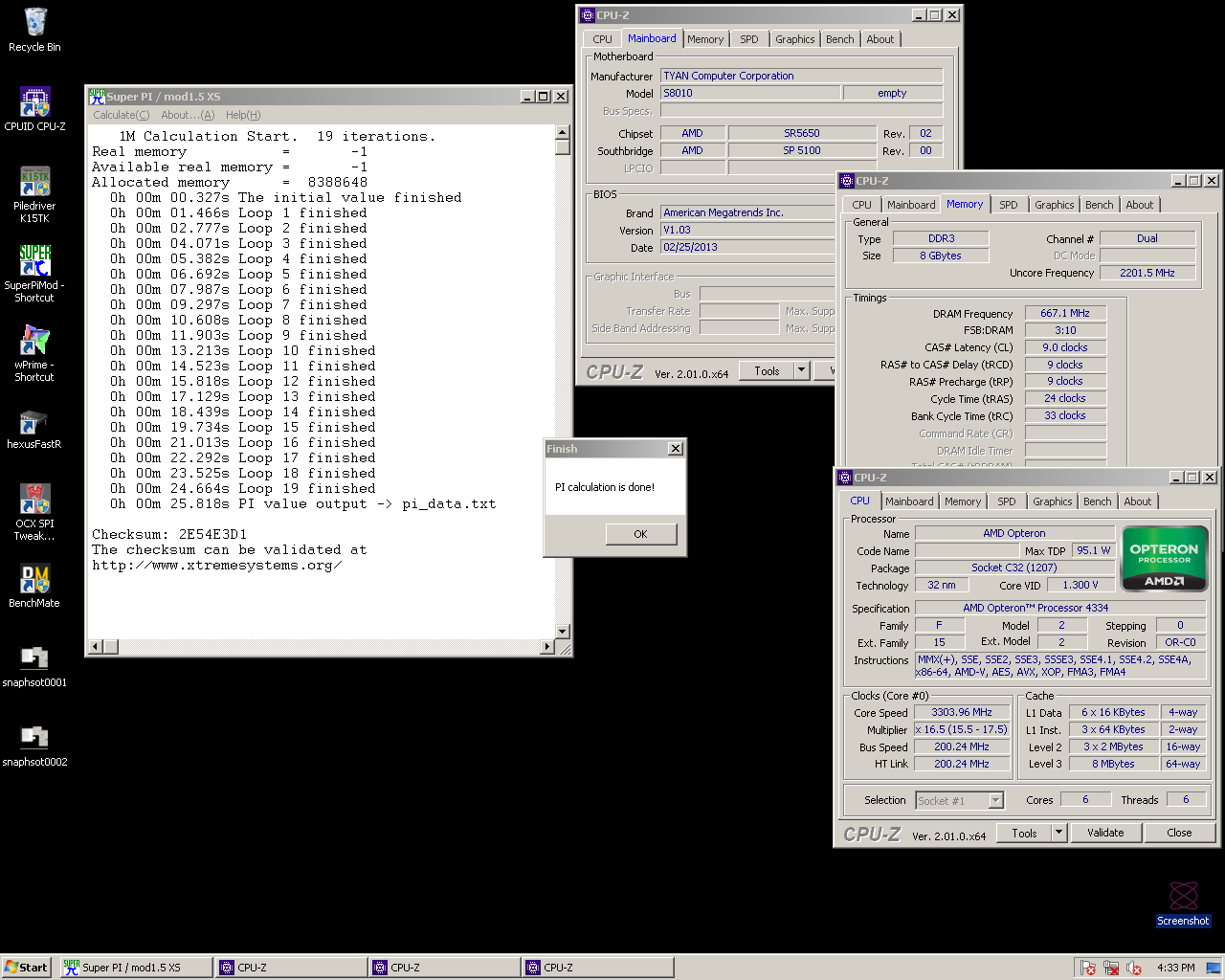Click the DRAM Frequency 667.1 MHz value

pos(1065,313)
